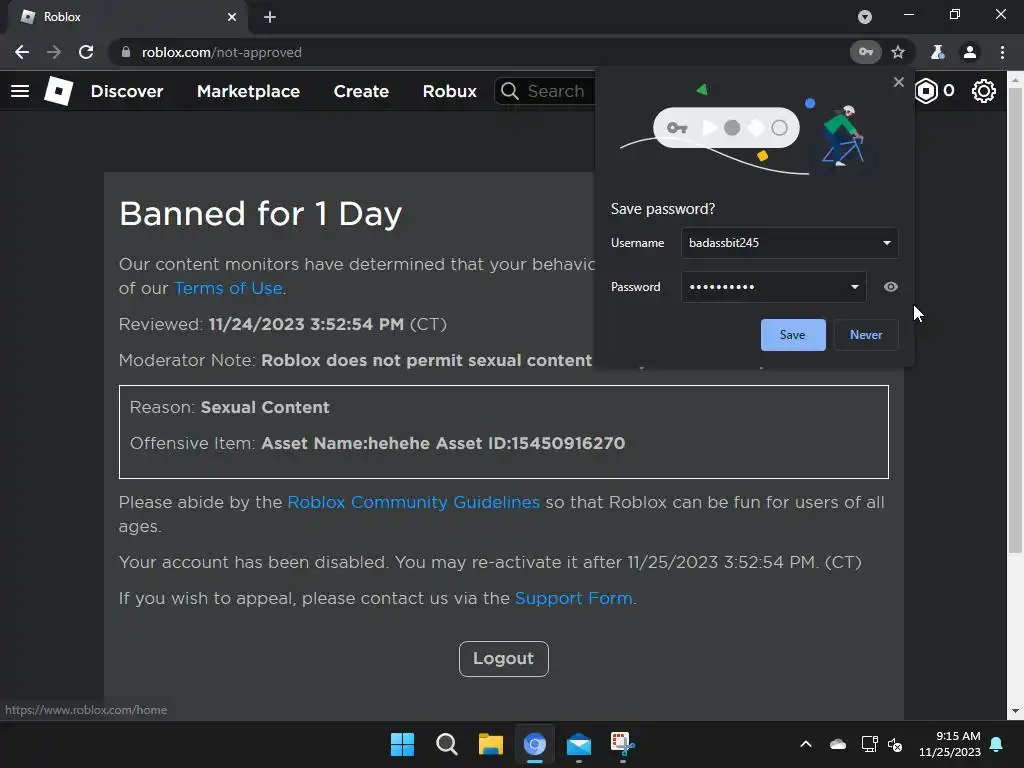The width and height of the screenshot is (1024, 768).
Task: Open Snipping Tool from taskbar
Action: pyautogui.click(x=622, y=744)
